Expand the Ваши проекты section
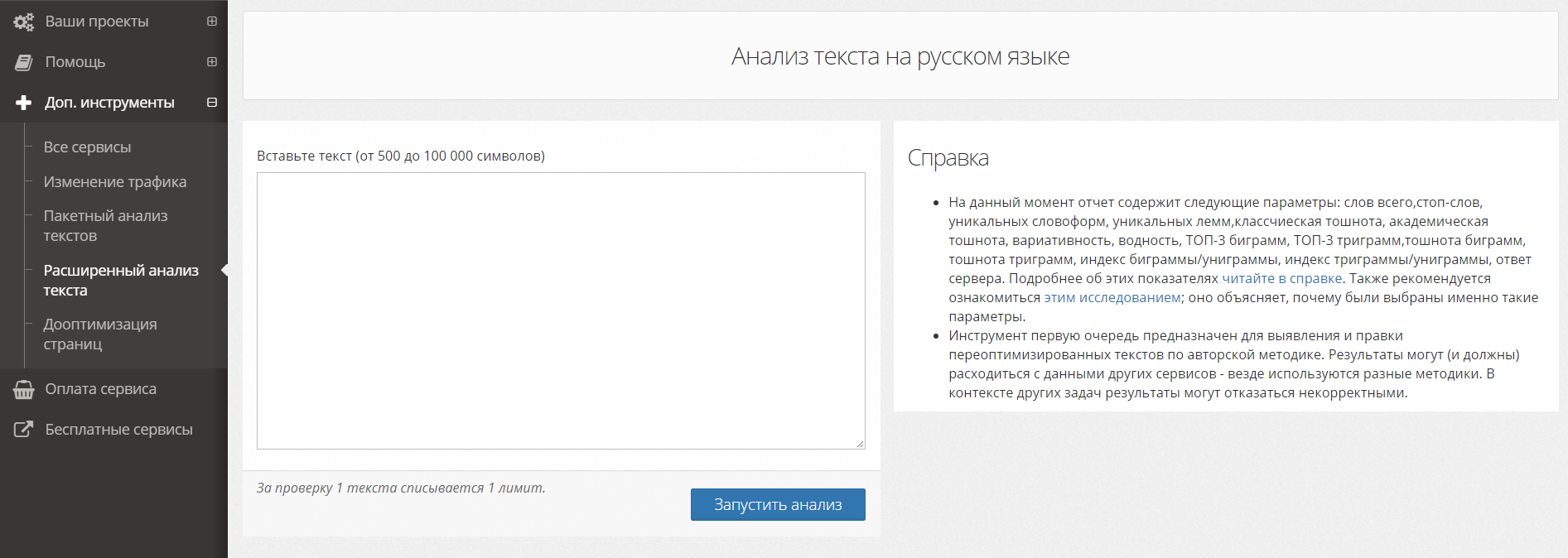Screen dimensions: 1568x558 212,22
